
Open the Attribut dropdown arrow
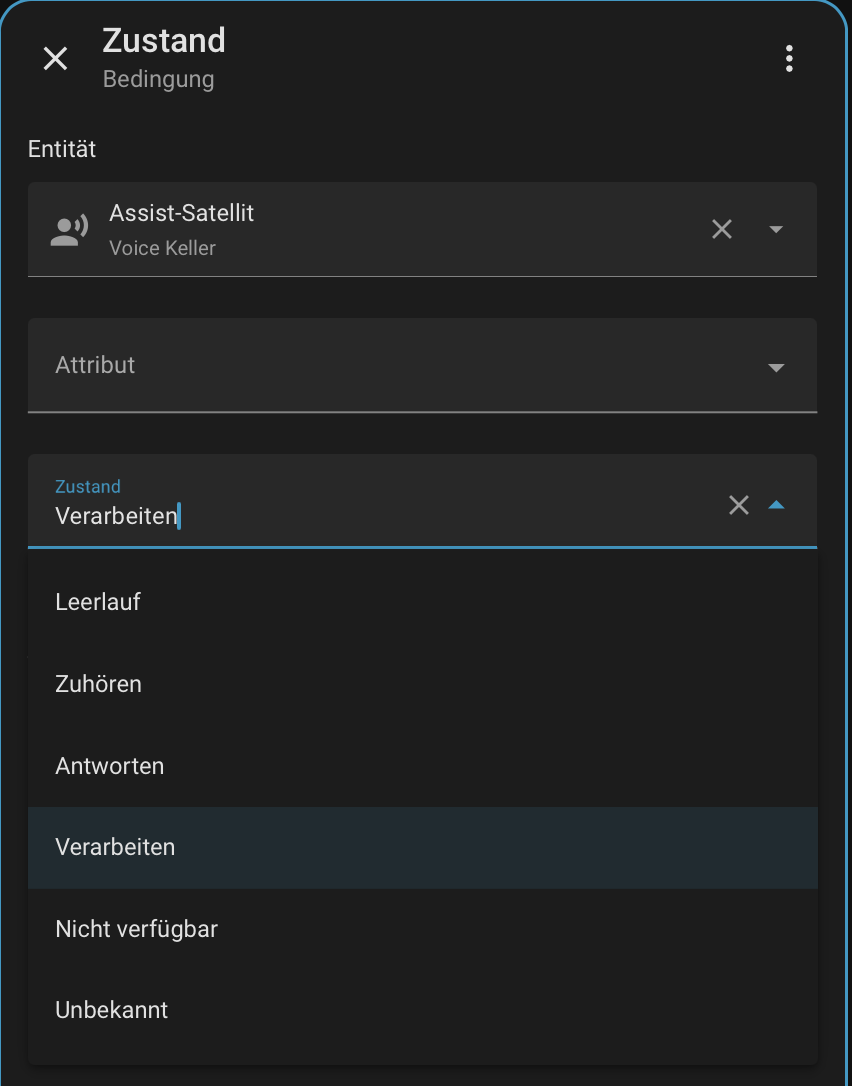tap(776, 367)
